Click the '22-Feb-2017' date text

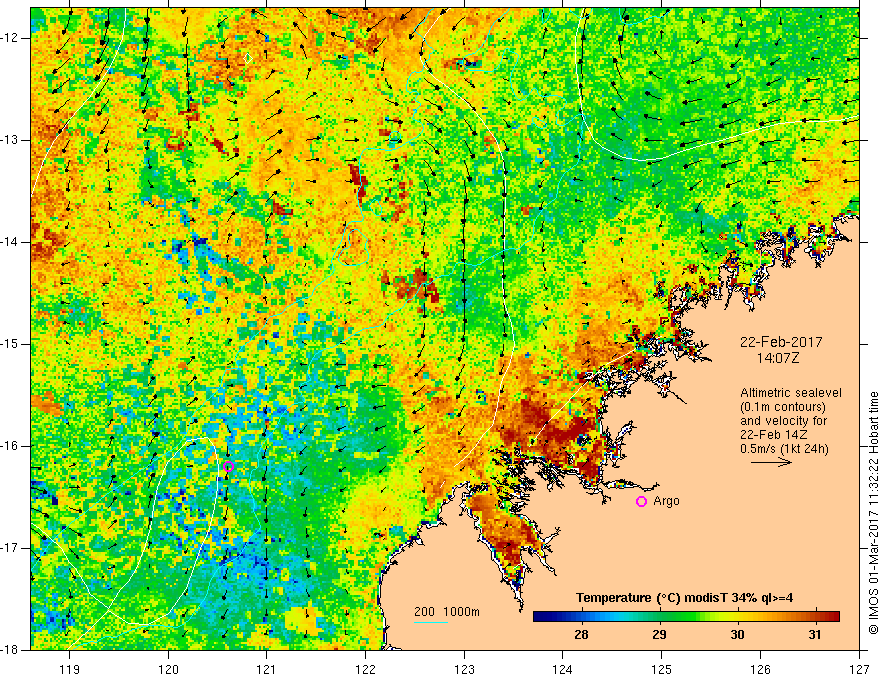(781, 342)
